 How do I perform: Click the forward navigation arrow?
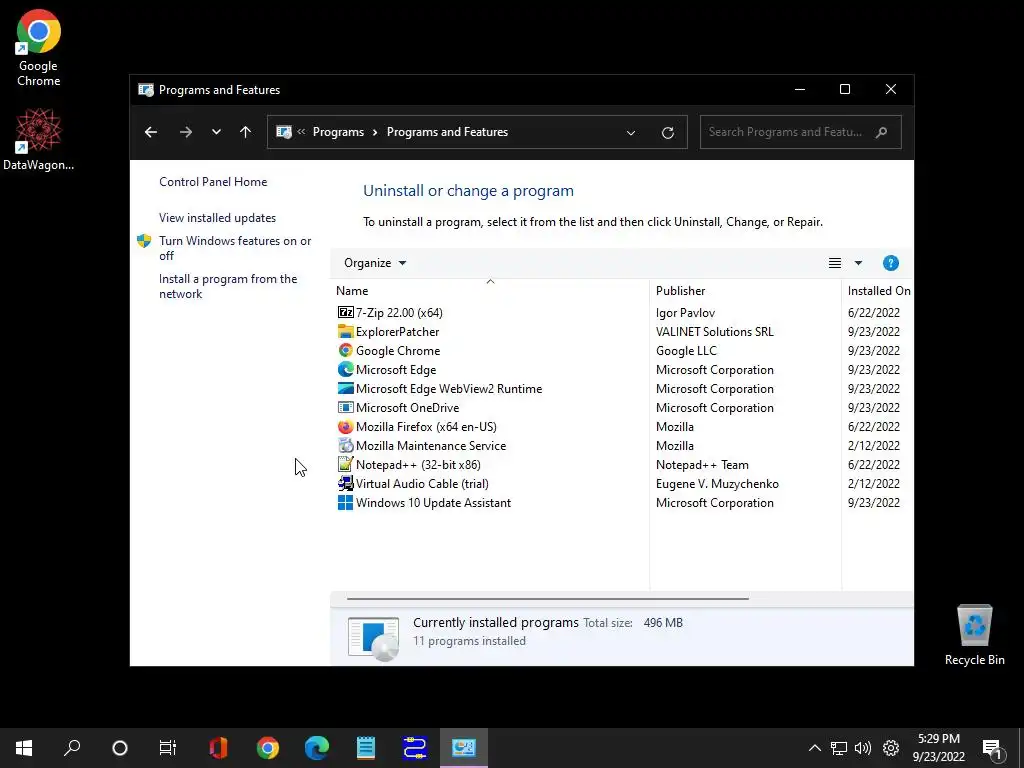186,132
